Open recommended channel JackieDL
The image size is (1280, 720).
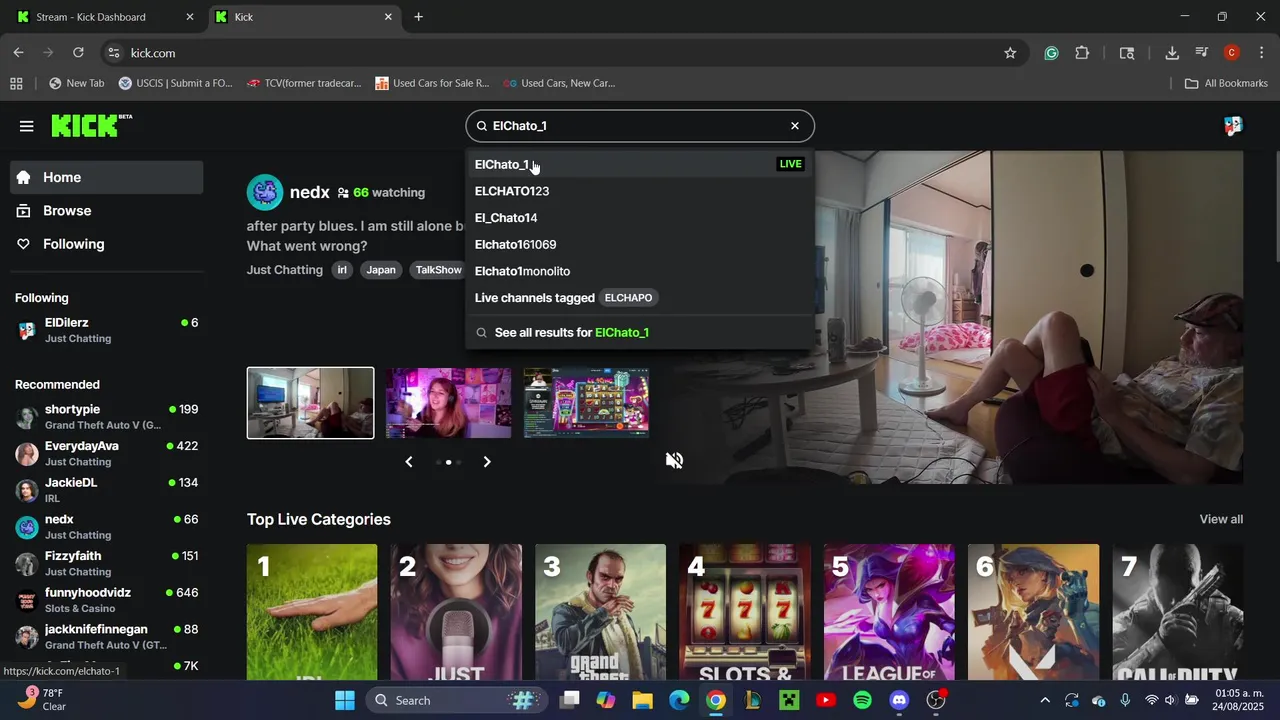tap(107, 490)
